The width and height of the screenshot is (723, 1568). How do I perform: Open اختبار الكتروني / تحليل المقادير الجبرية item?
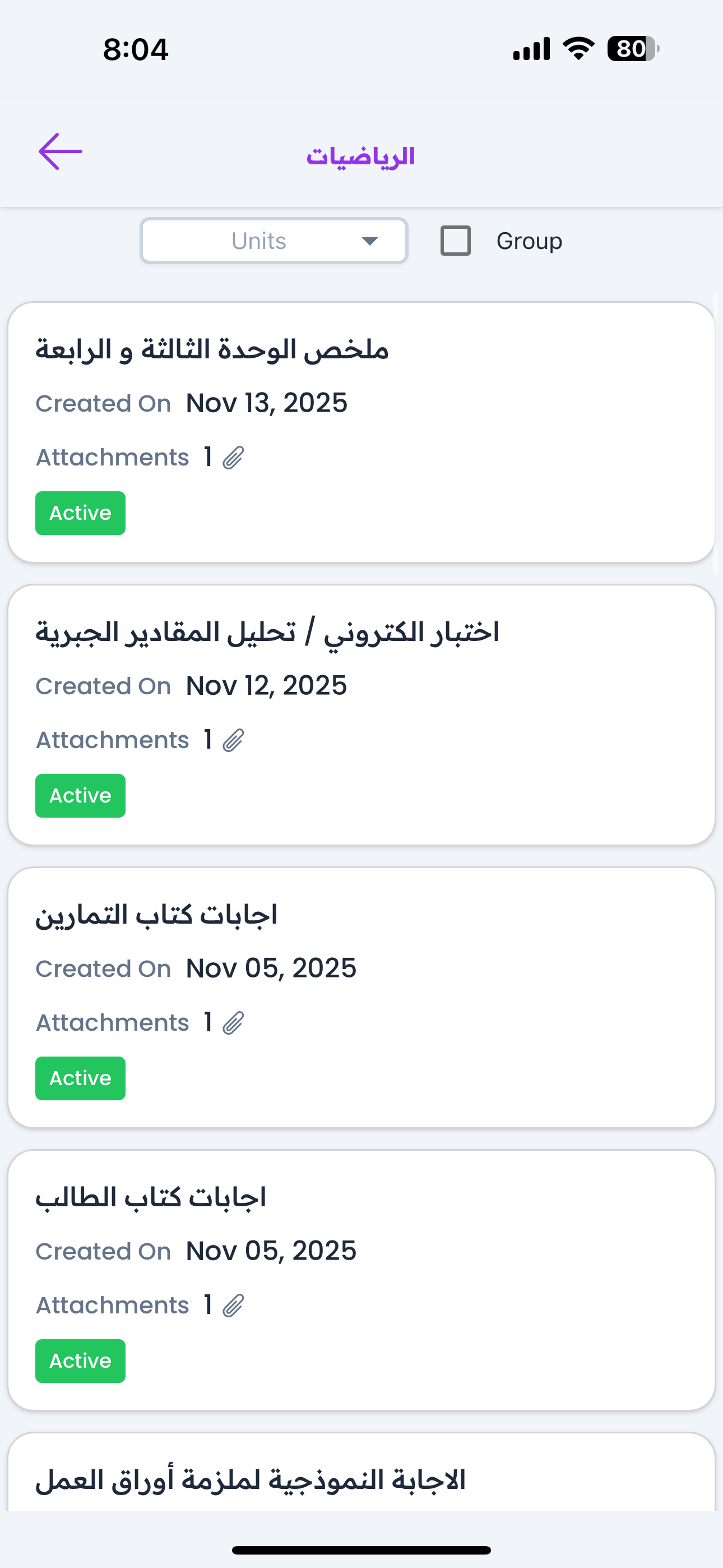[x=267, y=633]
